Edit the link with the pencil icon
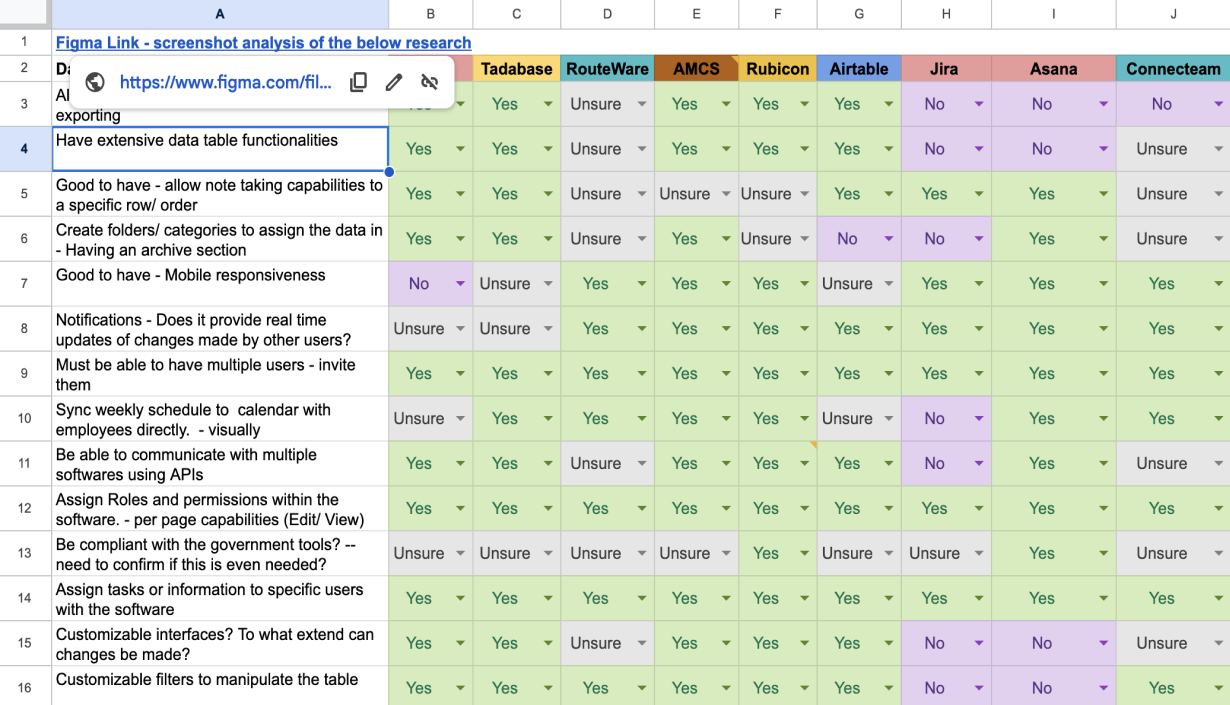The height and width of the screenshot is (705, 1230). (x=394, y=83)
